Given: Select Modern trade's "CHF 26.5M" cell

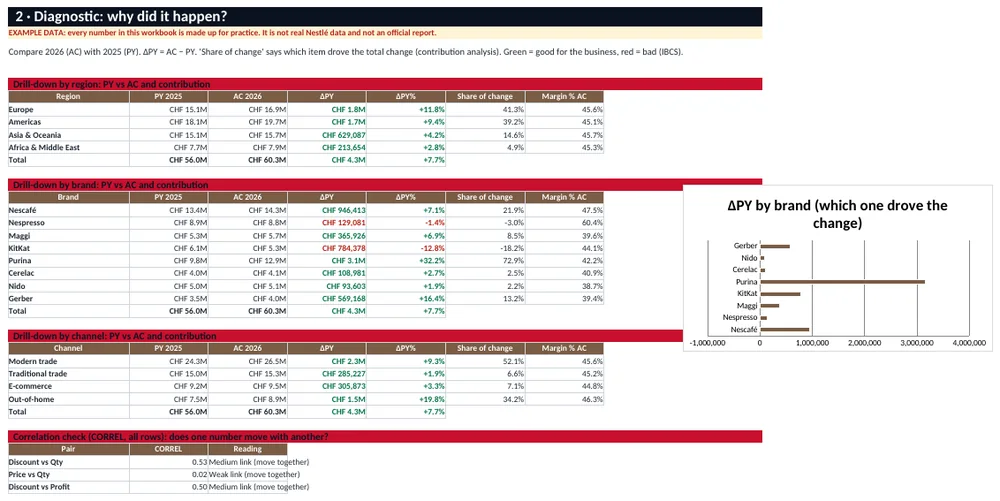Looking at the screenshot, I should pos(247,361).
